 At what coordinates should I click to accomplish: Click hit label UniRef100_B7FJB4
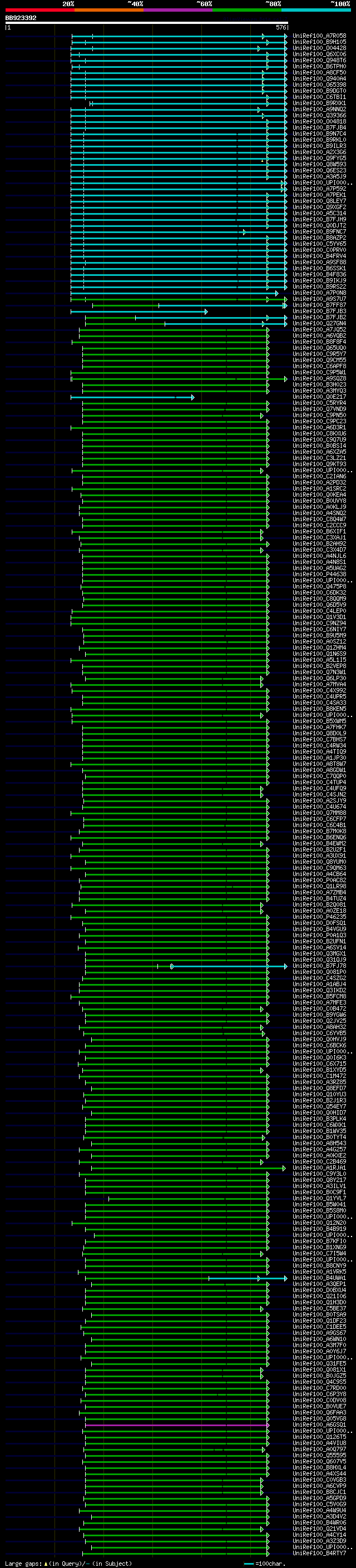click(319, 127)
